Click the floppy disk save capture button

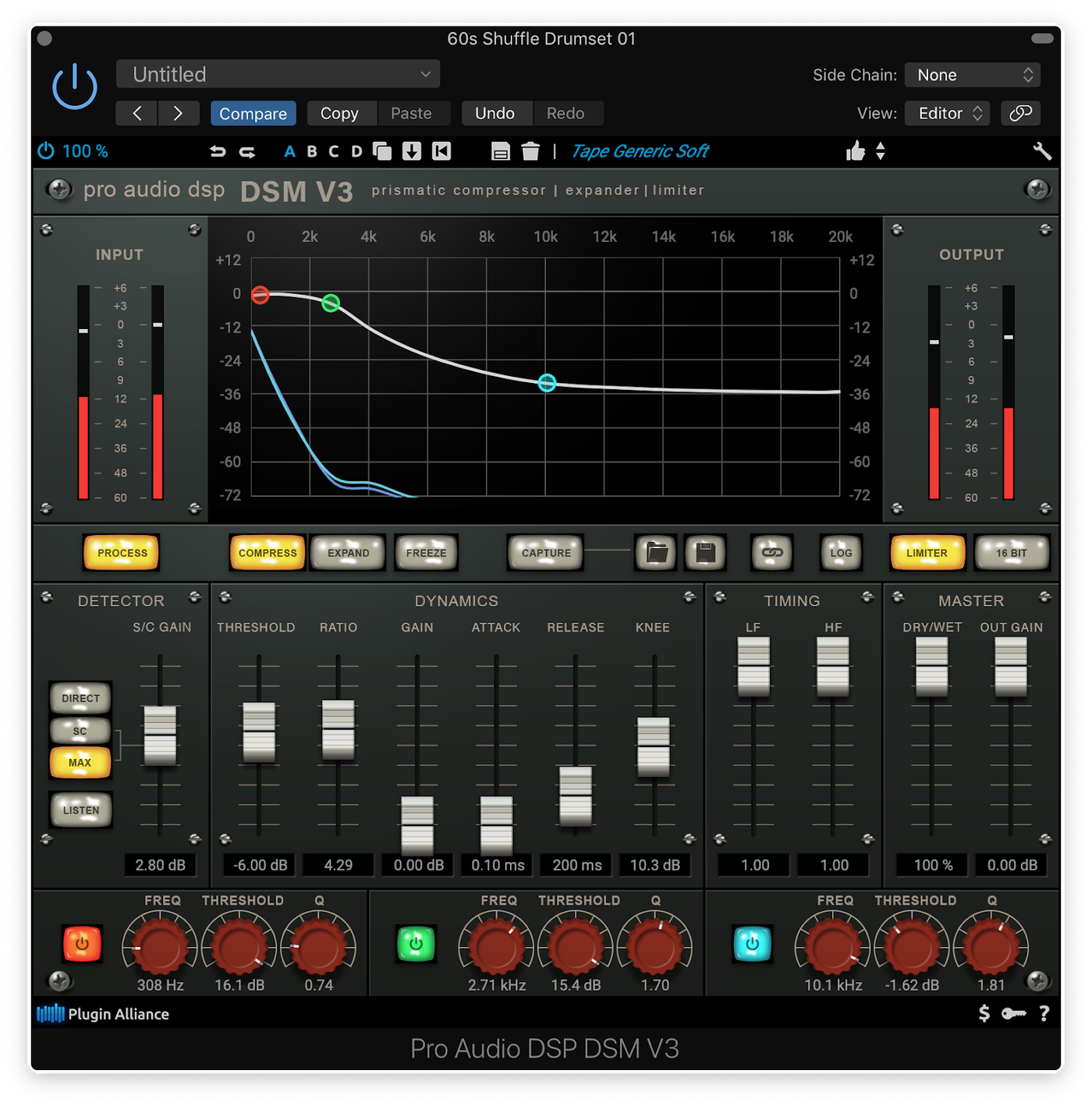click(706, 553)
